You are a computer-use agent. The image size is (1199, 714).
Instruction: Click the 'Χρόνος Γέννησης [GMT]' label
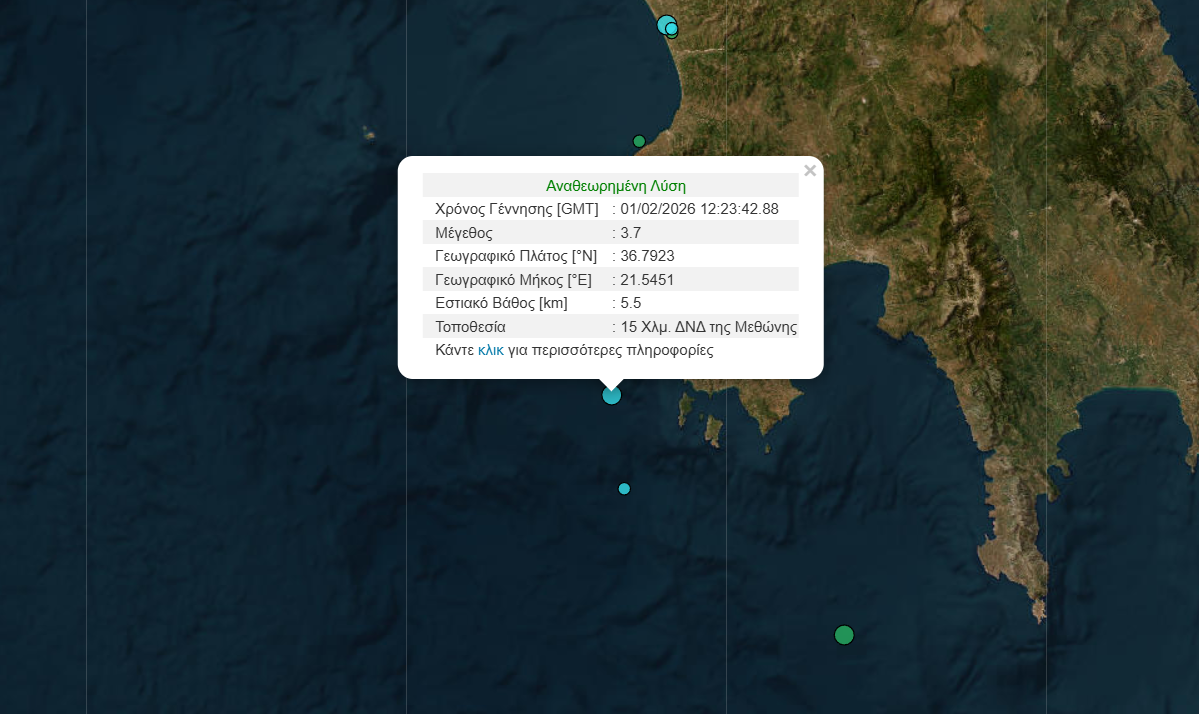point(516,209)
